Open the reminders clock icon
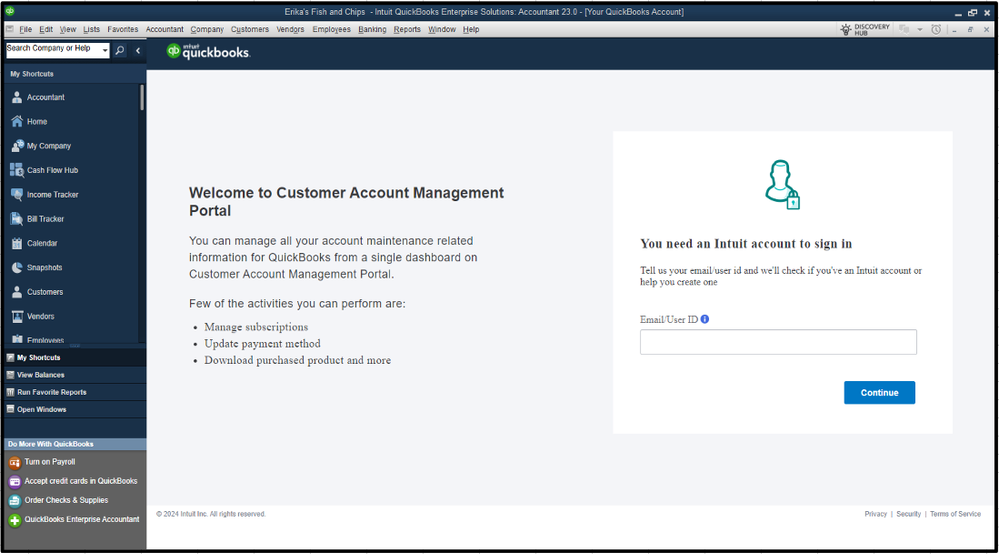Image resolution: width=999 pixels, height=554 pixels. pyautogui.click(x=936, y=29)
